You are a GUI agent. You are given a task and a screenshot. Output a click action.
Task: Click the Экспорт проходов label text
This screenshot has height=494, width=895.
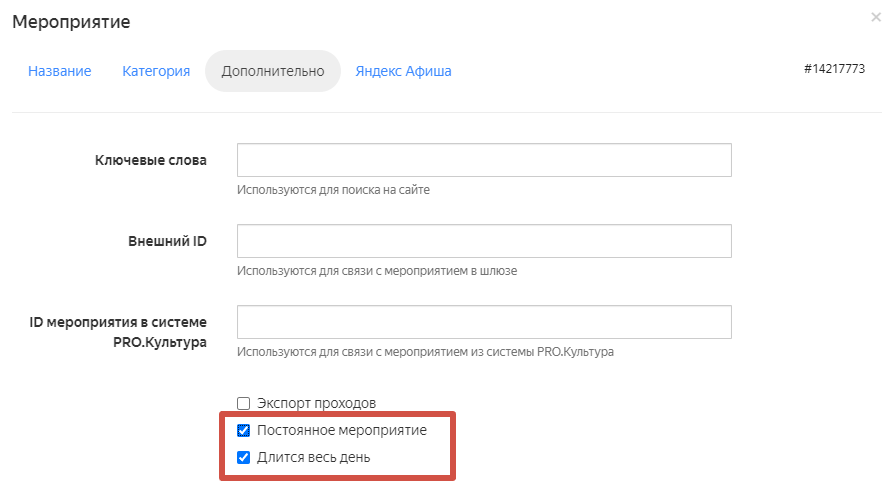pyautogui.click(x=316, y=403)
